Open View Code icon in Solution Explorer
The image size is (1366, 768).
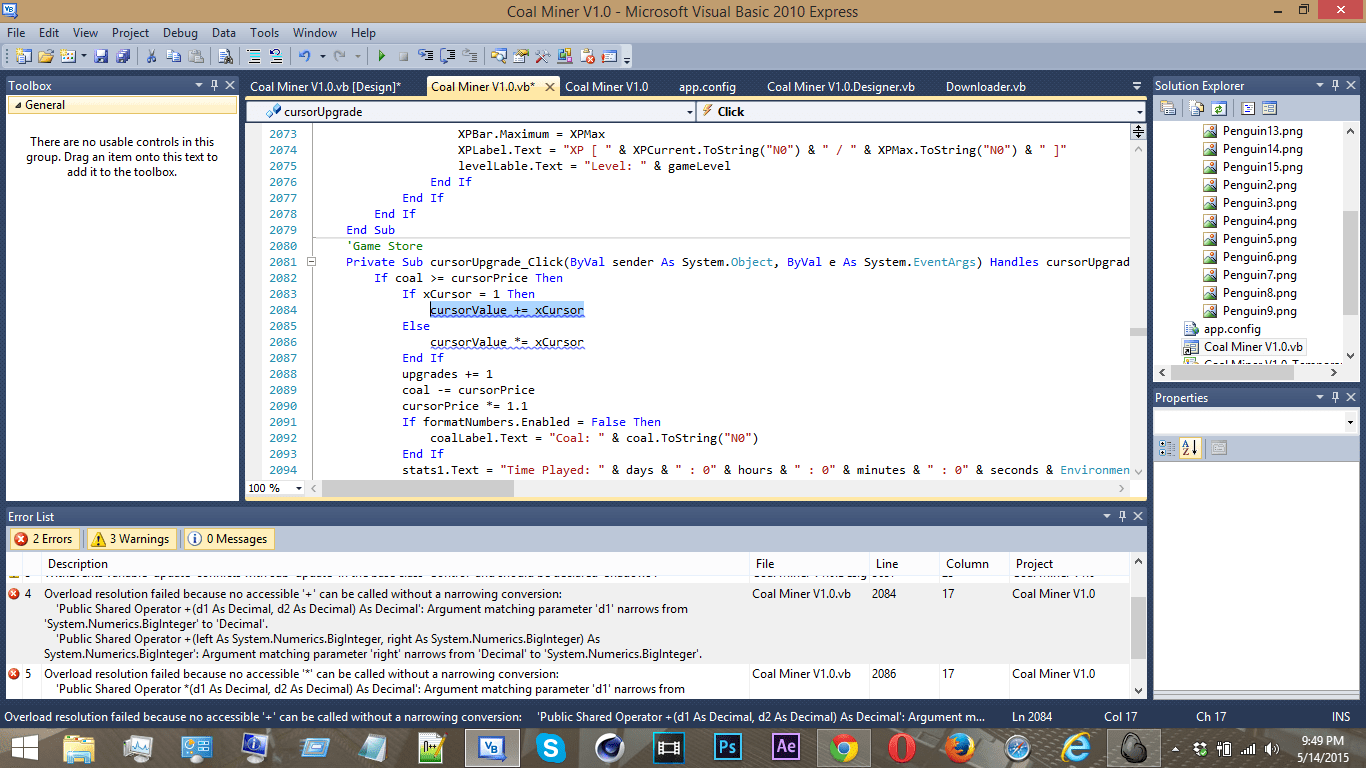click(1248, 108)
